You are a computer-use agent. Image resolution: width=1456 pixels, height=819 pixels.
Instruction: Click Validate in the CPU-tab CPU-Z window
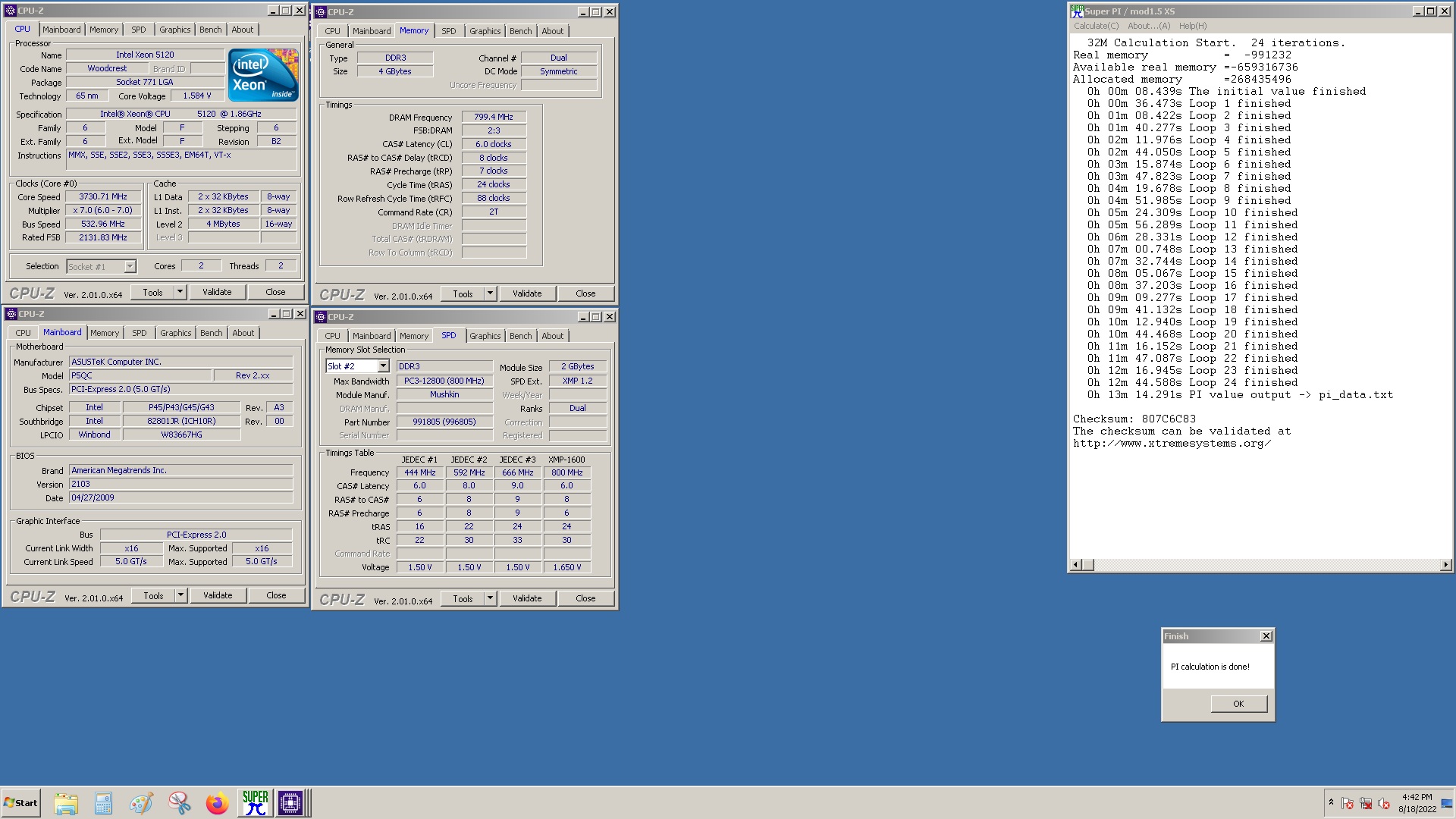(x=217, y=292)
